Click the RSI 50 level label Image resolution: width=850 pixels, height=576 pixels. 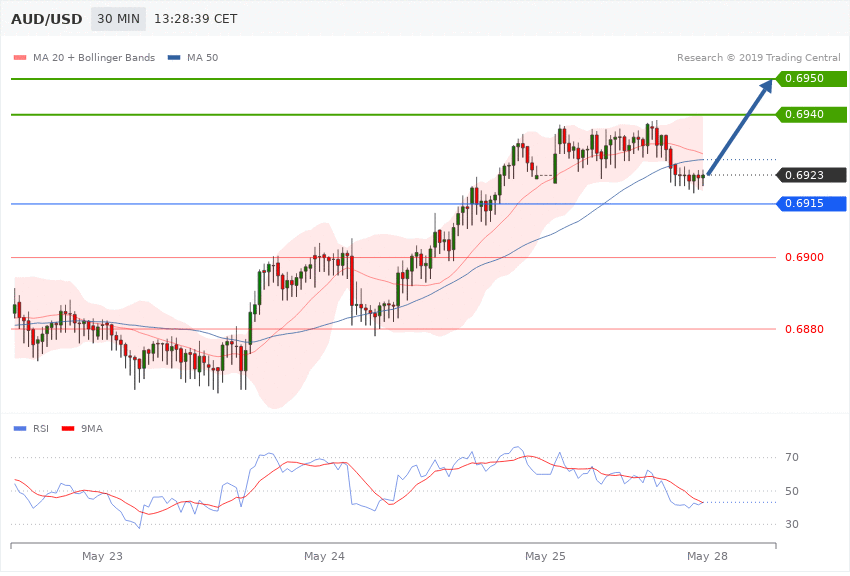[x=792, y=491]
